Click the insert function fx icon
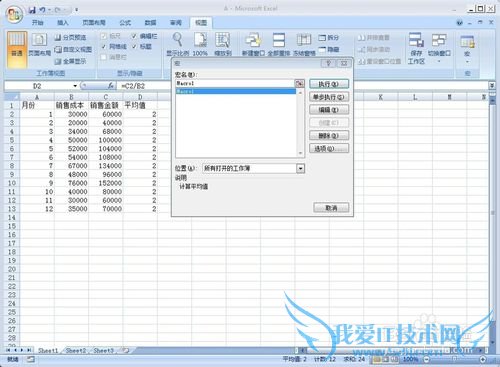The width and height of the screenshot is (500, 367). (x=111, y=86)
